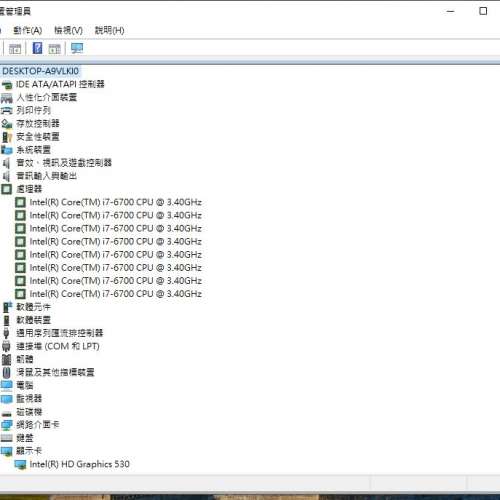Screen dimensions: 500x500
Task: Click the drive icon beside 磁碟機
Action: 6,414
